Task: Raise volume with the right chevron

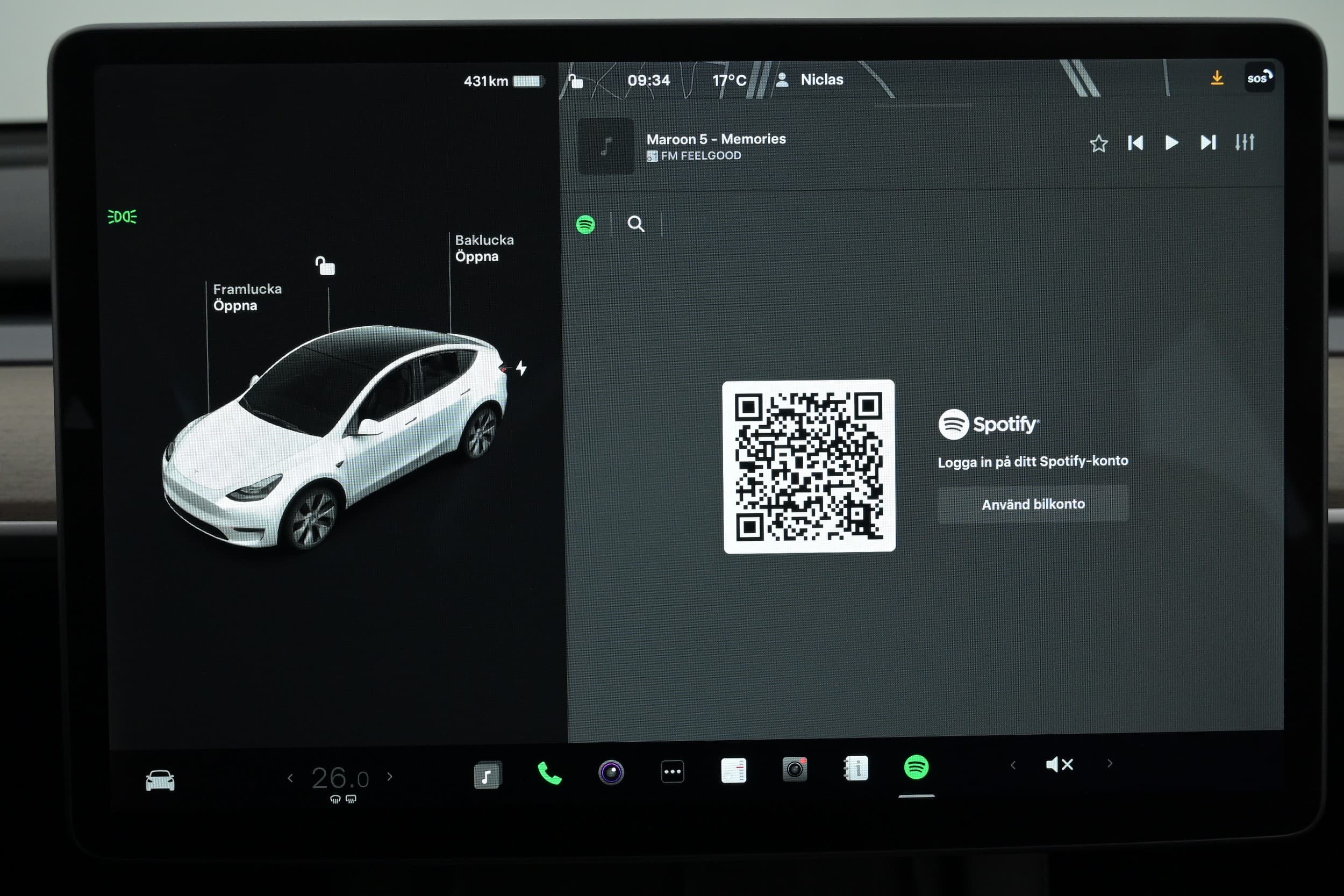Action: pyautogui.click(x=1110, y=763)
